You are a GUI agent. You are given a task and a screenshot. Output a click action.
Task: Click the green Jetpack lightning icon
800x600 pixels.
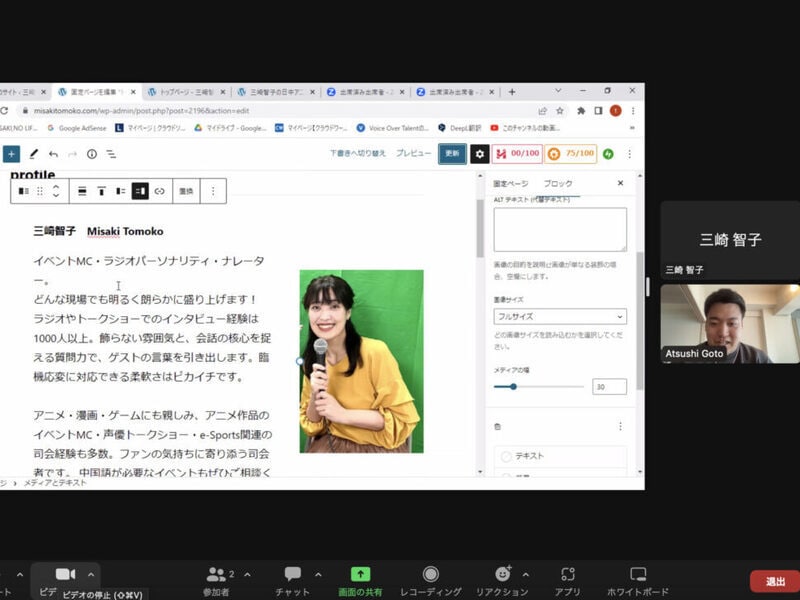pyautogui.click(x=608, y=154)
